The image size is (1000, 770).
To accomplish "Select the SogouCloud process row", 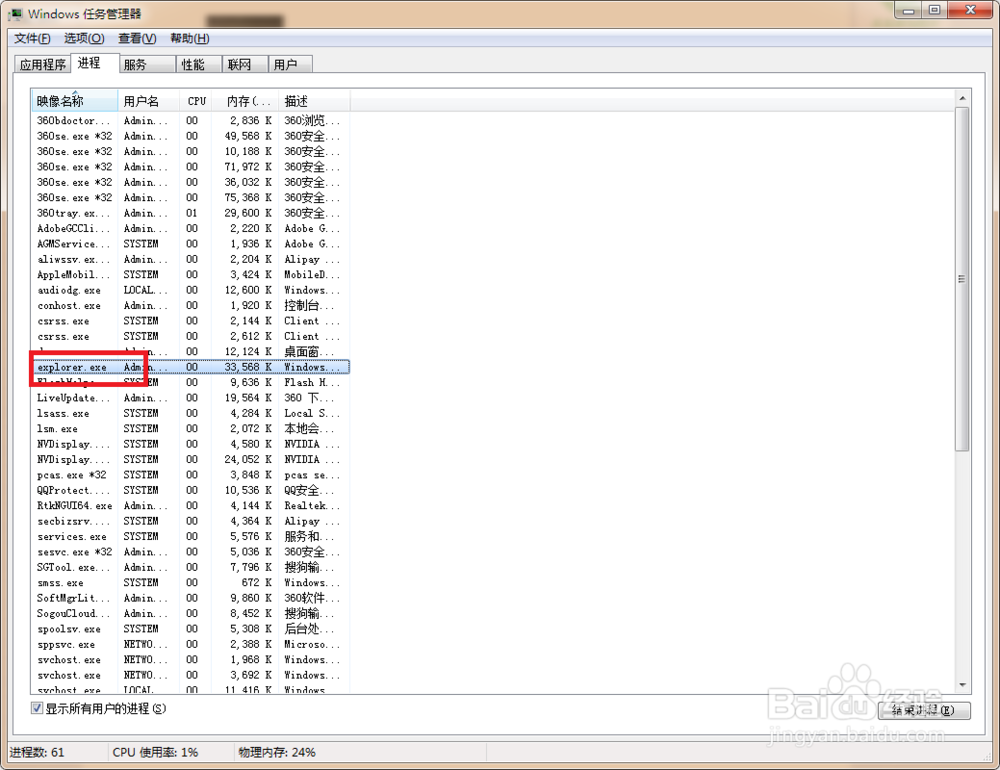I will click(190, 614).
